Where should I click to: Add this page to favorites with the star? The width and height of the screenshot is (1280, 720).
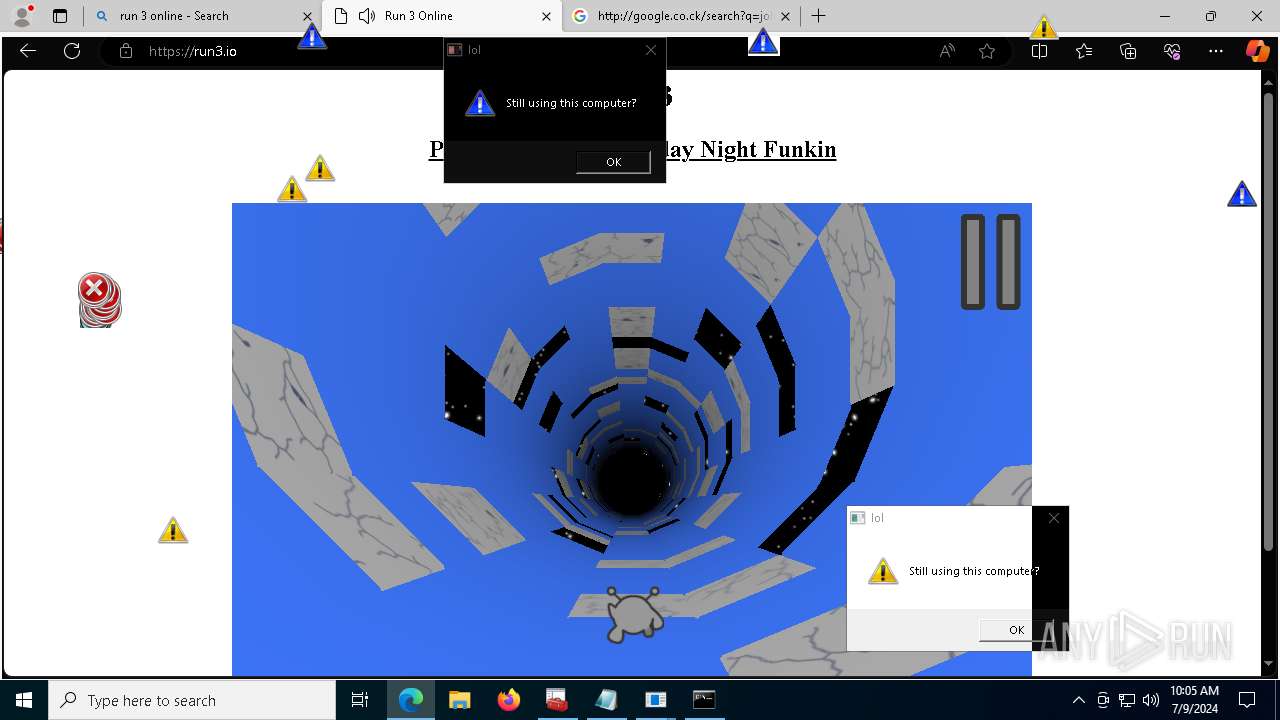(x=987, y=51)
